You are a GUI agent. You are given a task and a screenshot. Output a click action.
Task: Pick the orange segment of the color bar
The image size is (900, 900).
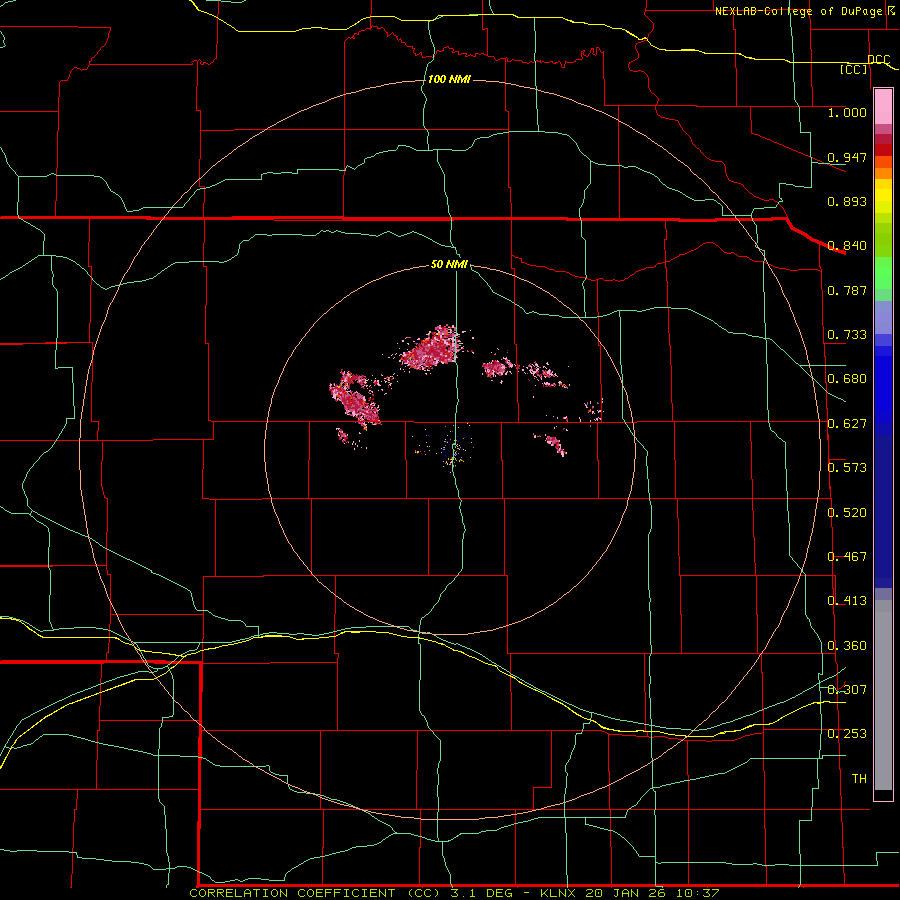pos(883,173)
